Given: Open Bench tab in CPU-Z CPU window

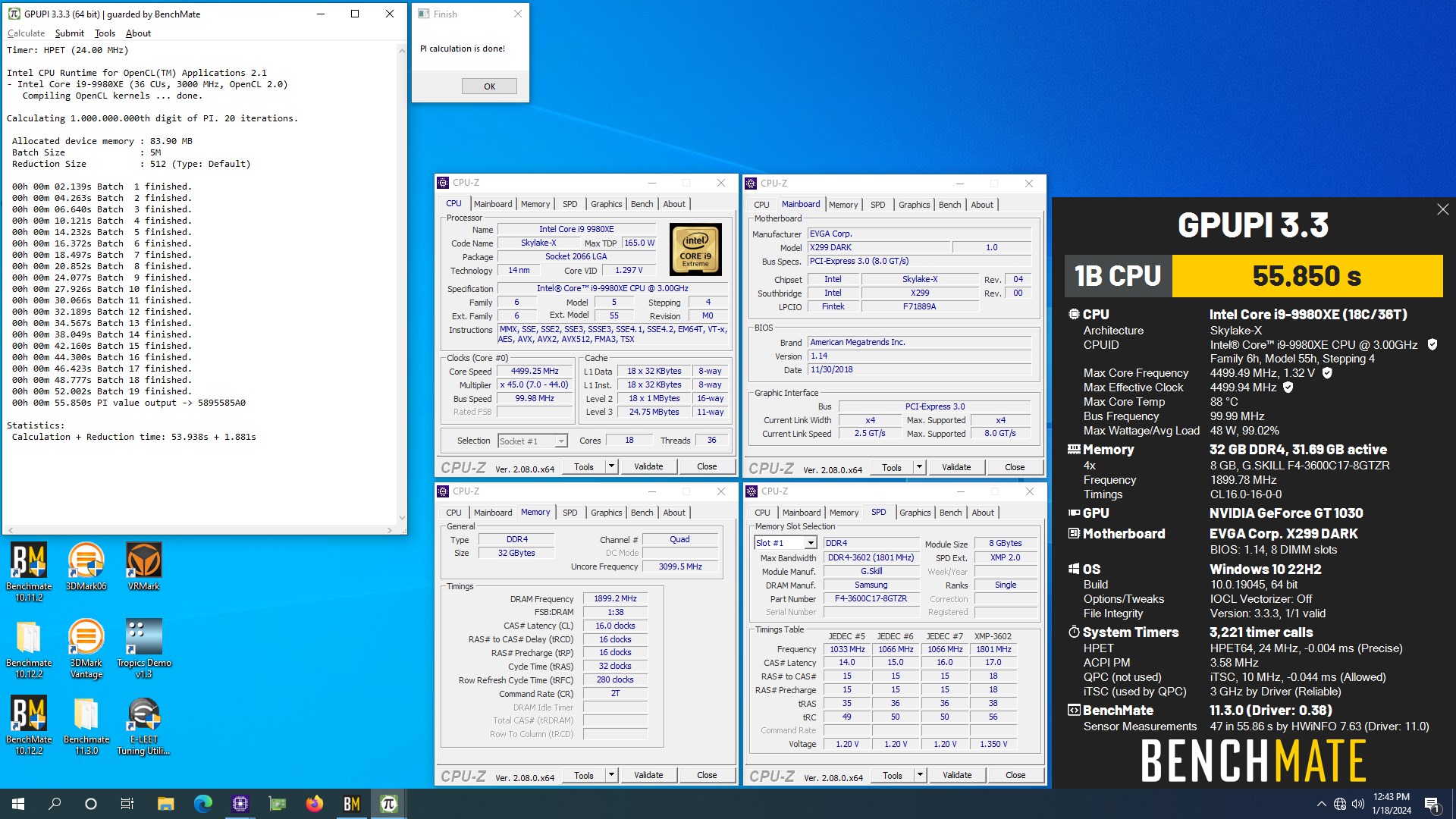Looking at the screenshot, I should (x=642, y=204).
